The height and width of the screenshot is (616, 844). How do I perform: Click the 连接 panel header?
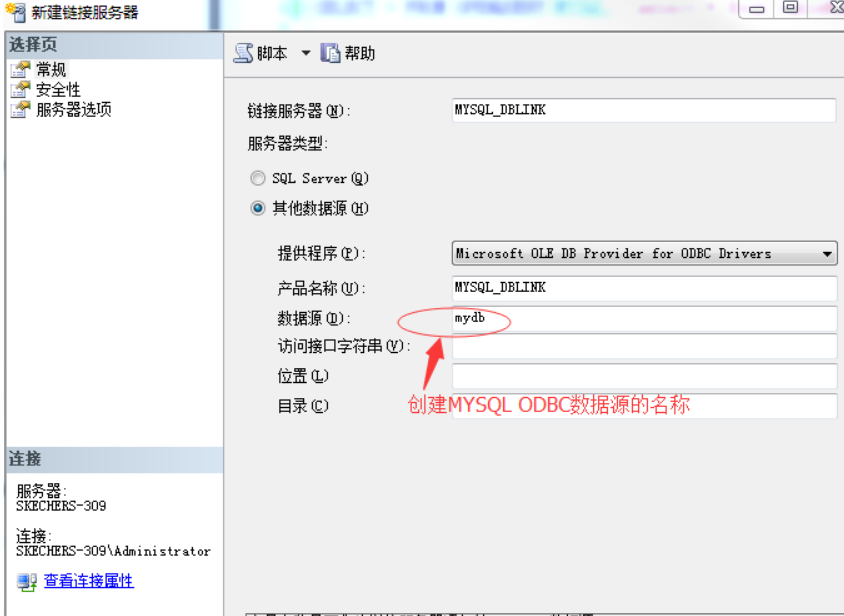pos(115,459)
